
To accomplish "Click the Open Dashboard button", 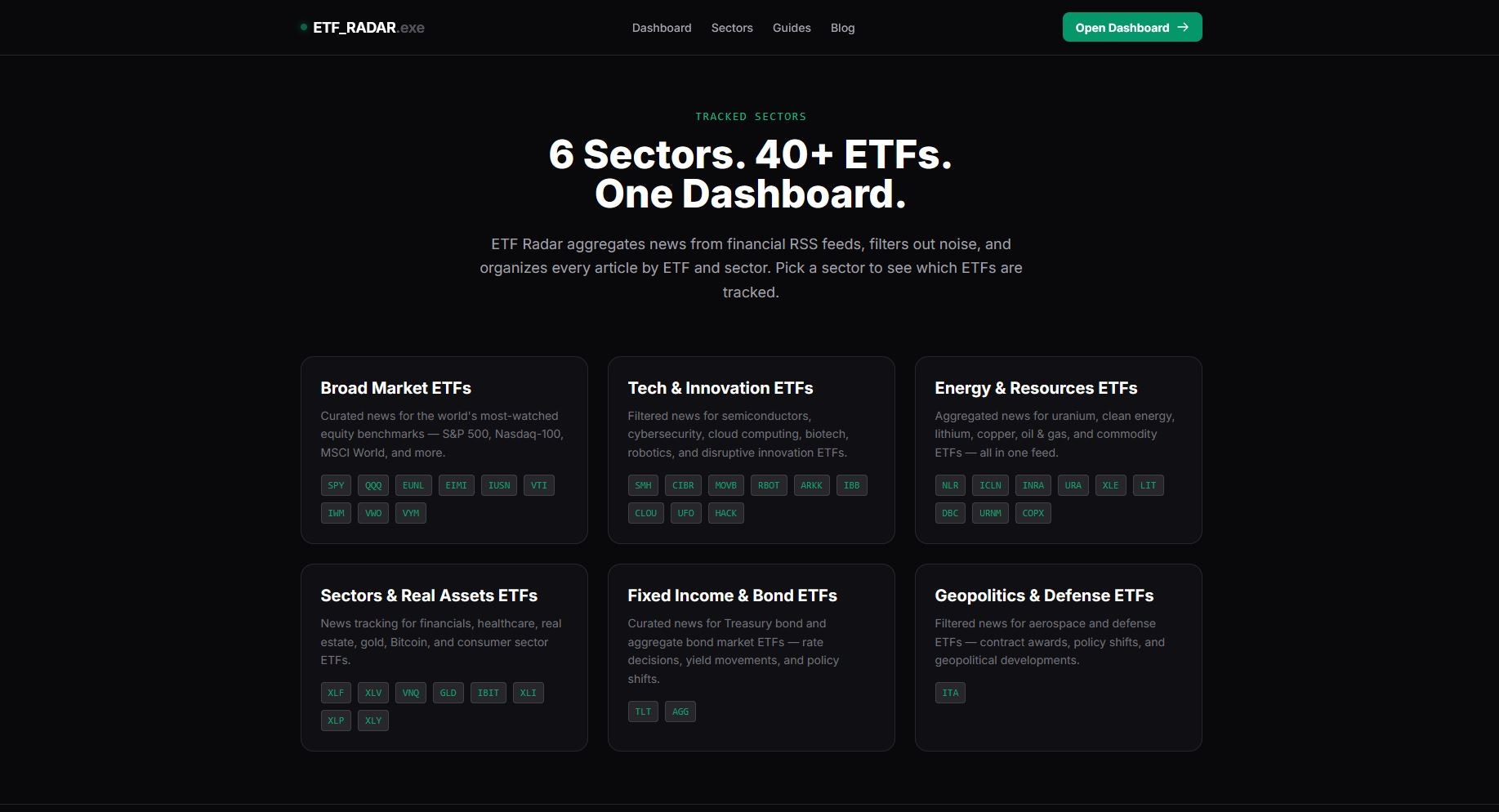I will [x=1132, y=27].
